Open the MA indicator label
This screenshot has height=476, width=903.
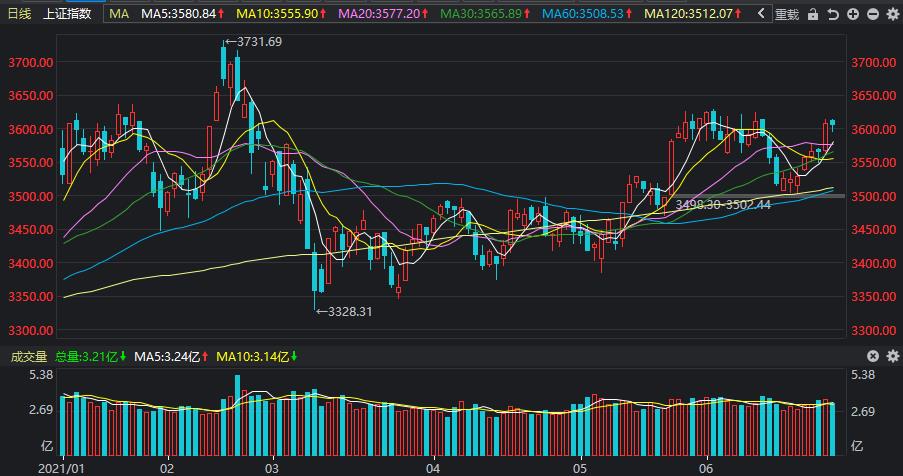119,14
